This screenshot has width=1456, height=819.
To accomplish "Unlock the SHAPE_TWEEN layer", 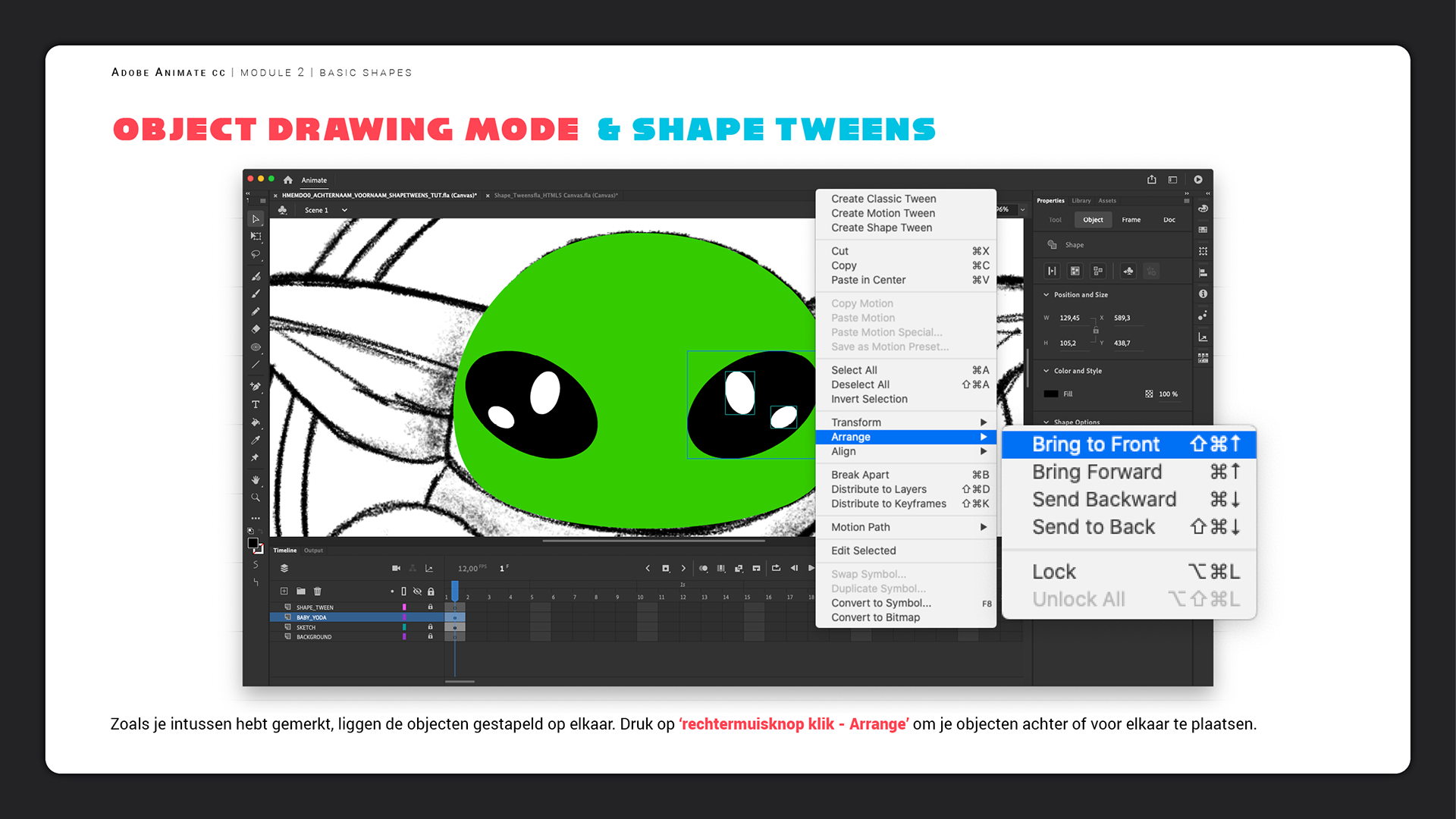I will click(x=430, y=607).
